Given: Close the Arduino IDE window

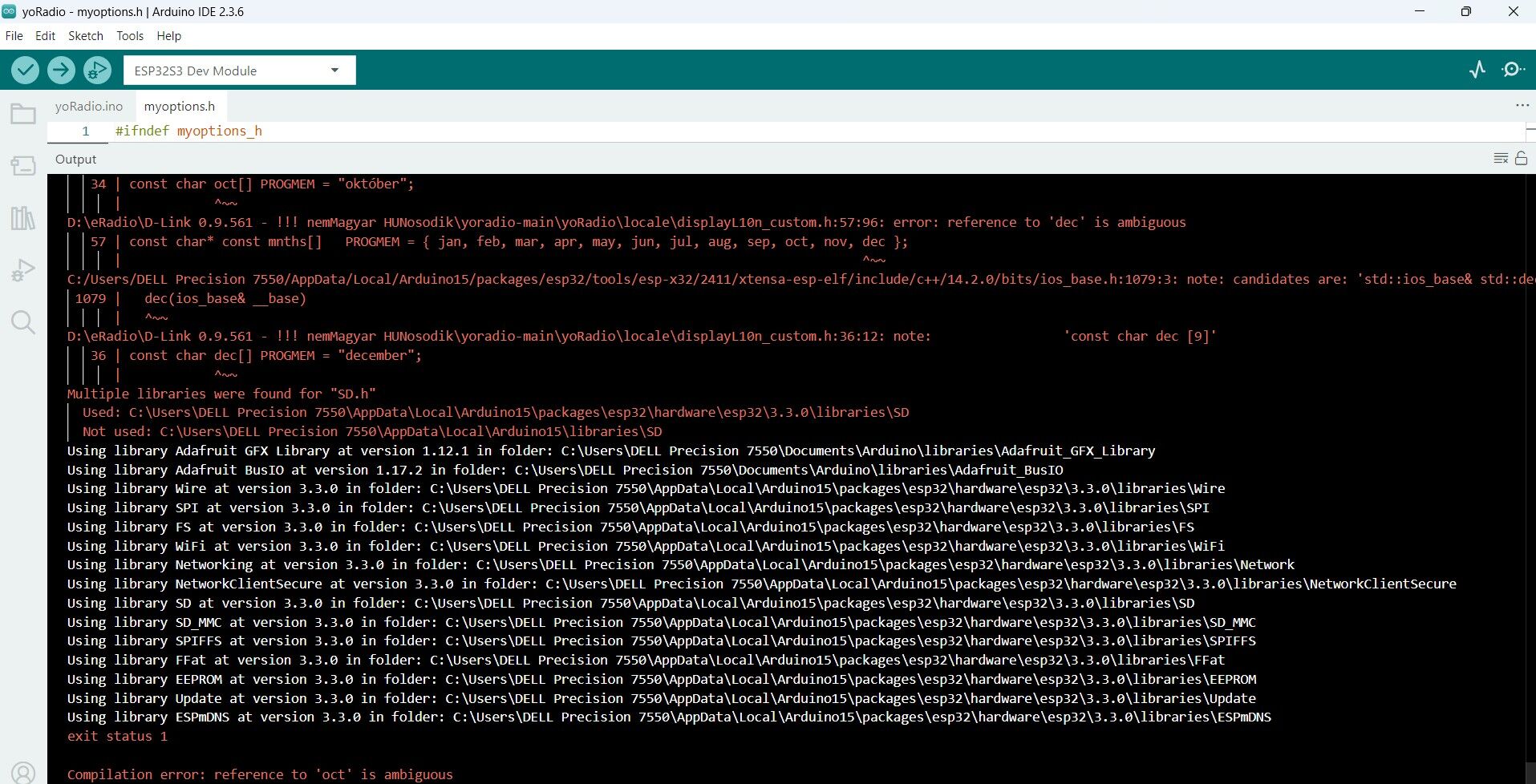Looking at the screenshot, I should (x=1514, y=11).
